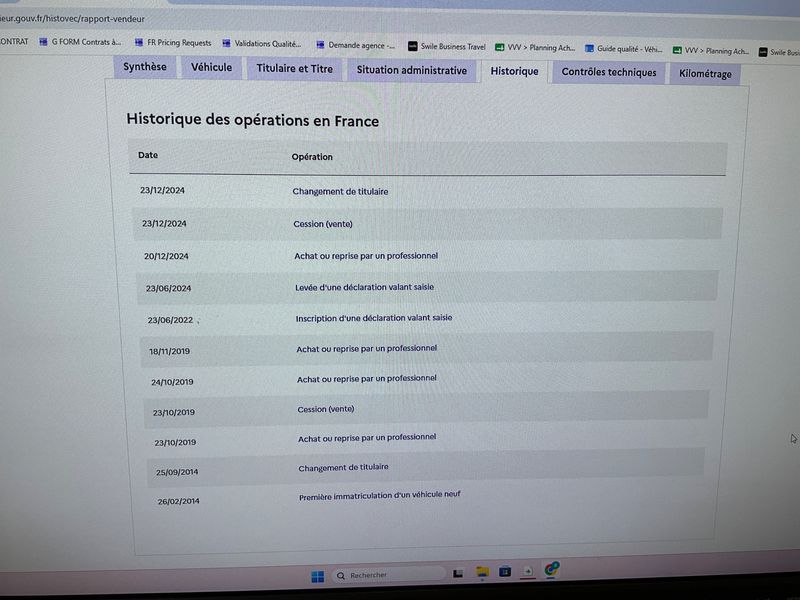The image size is (800, 600).
Task: Select the Contrôles techniques tab
Action: click(609, 72)
